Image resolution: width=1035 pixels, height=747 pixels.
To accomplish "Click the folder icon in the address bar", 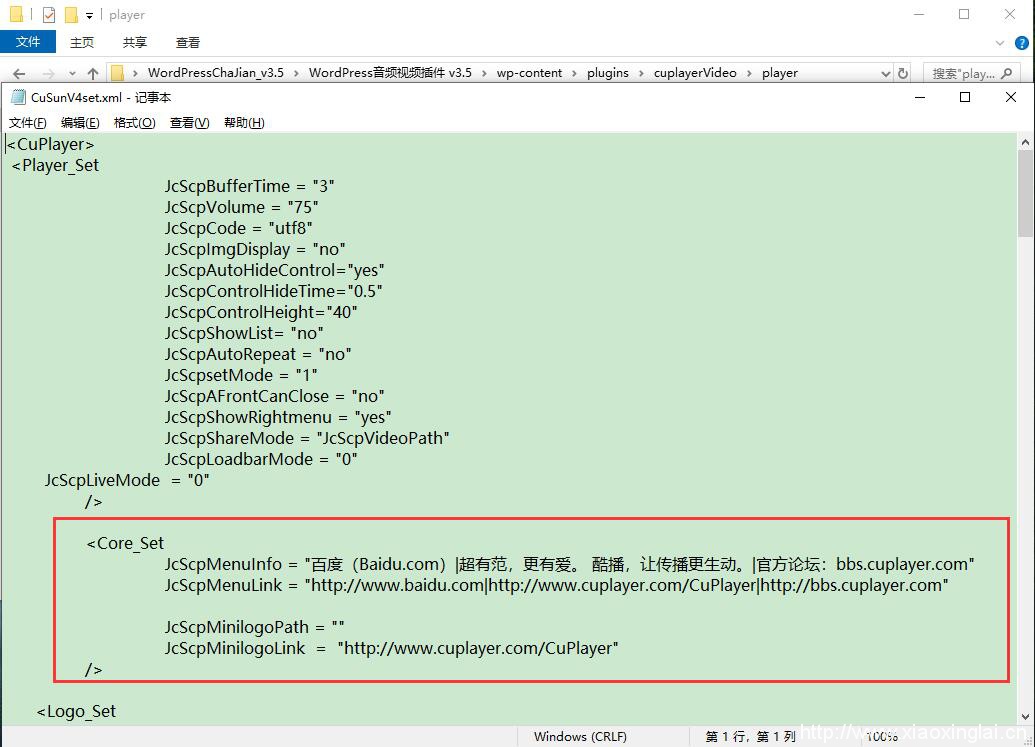I will [117, 73].
